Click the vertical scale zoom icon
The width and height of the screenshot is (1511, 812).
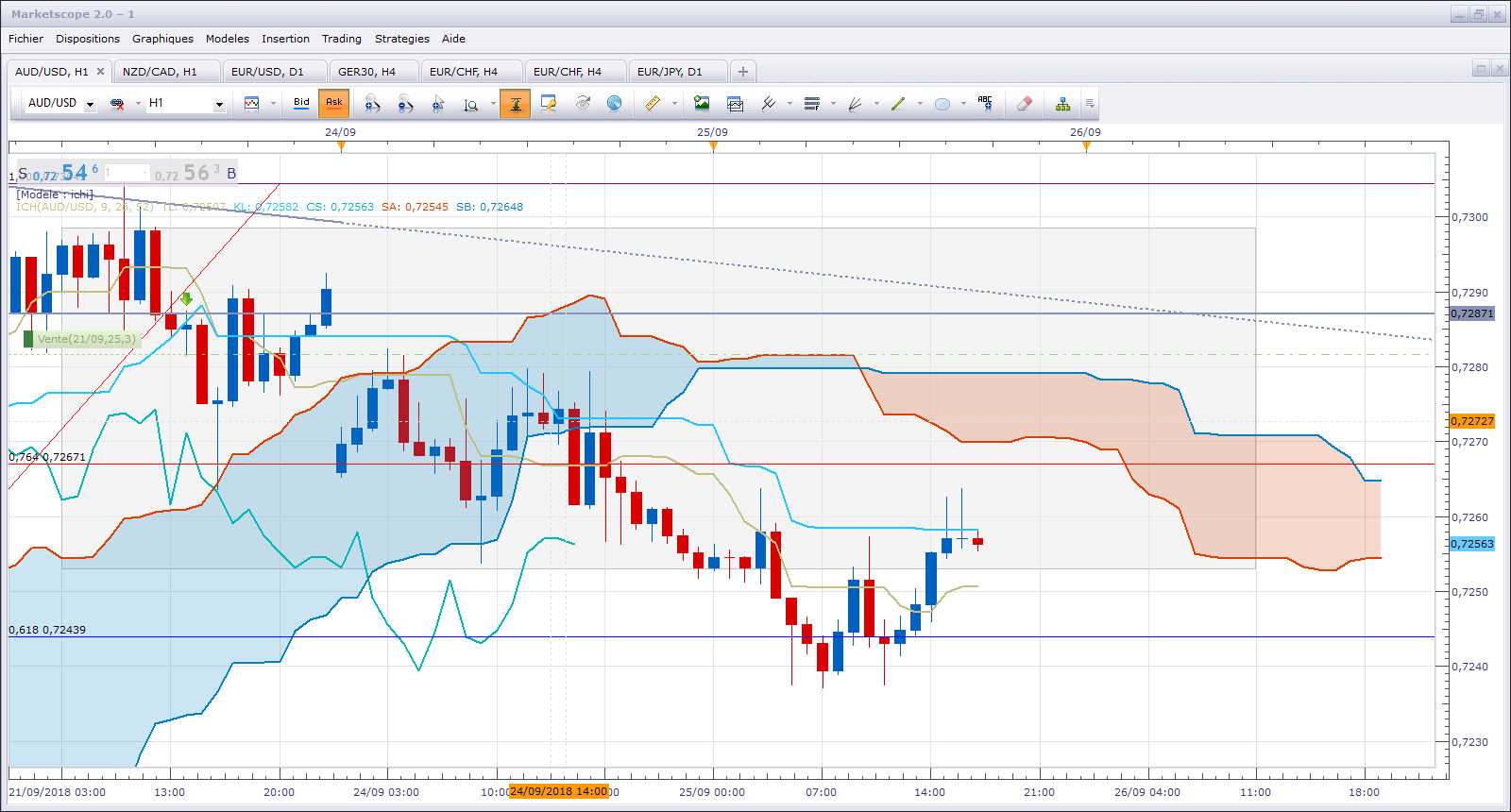pyautogui.click(x=470, y=104)
